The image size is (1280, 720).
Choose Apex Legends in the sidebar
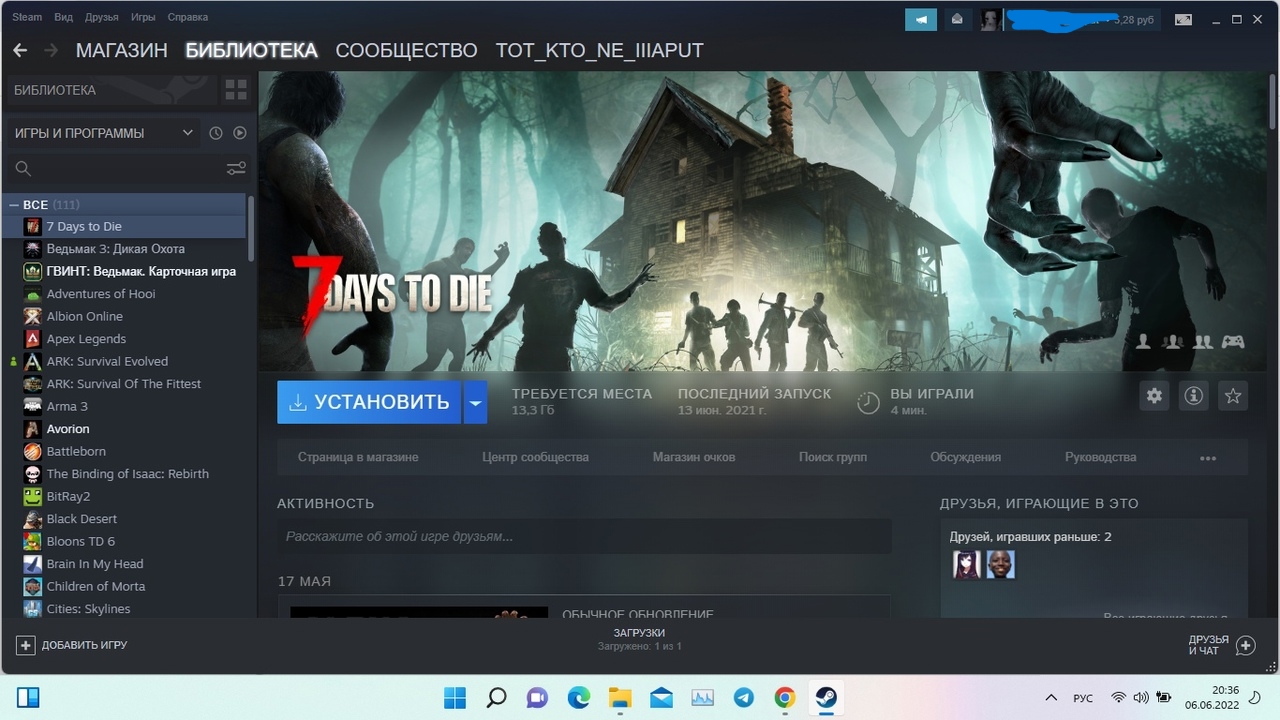(x=125, y=339)
